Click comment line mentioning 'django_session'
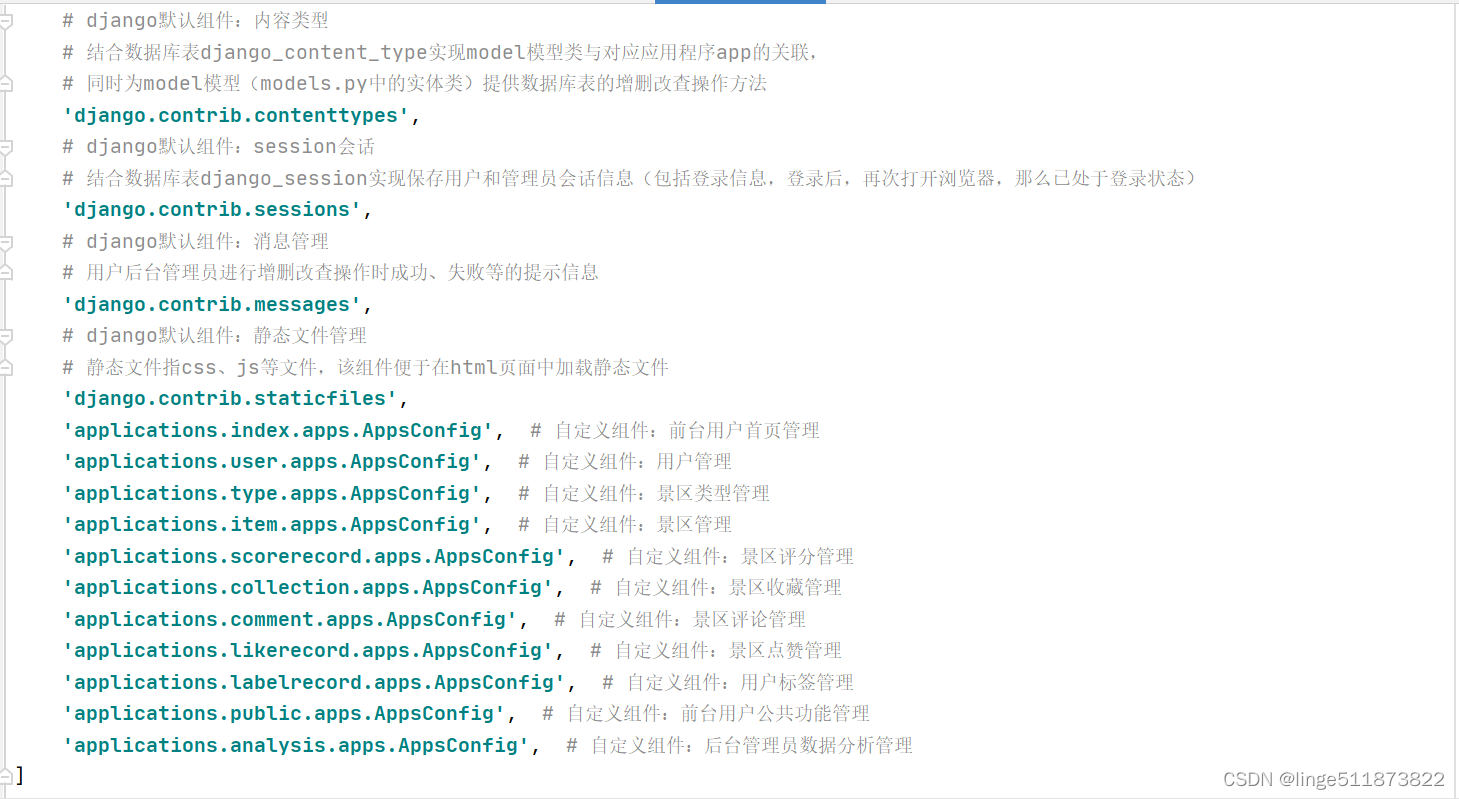The image size is (1459, 799). tap(629, 179)
